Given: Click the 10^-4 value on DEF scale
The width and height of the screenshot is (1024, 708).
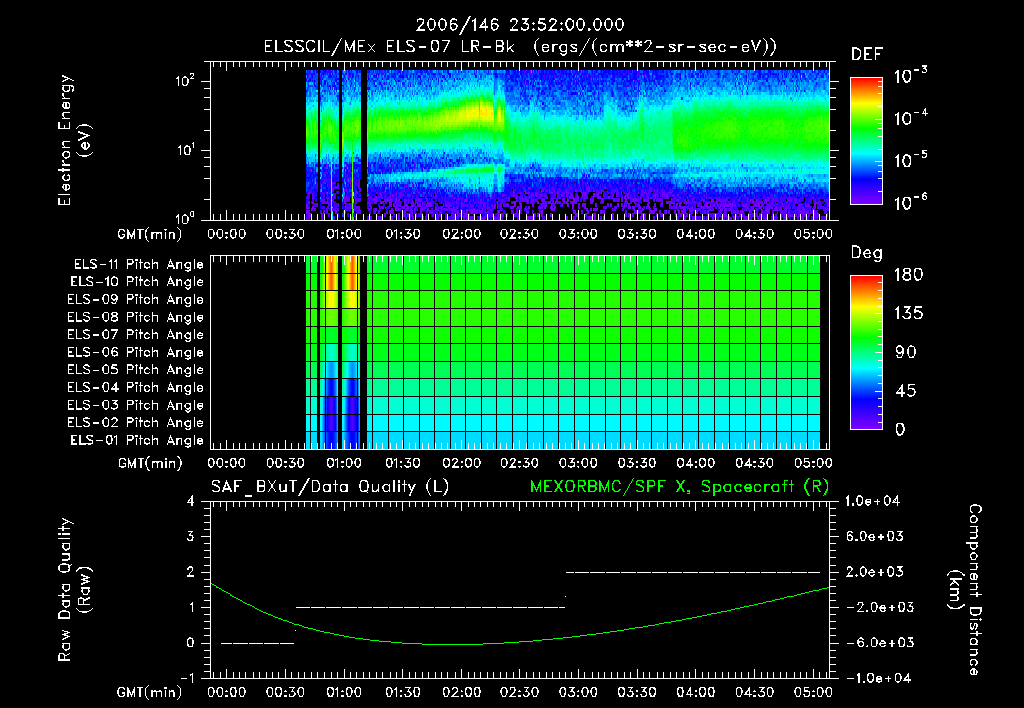Looking at the screenshot, I should click(910, 118).
